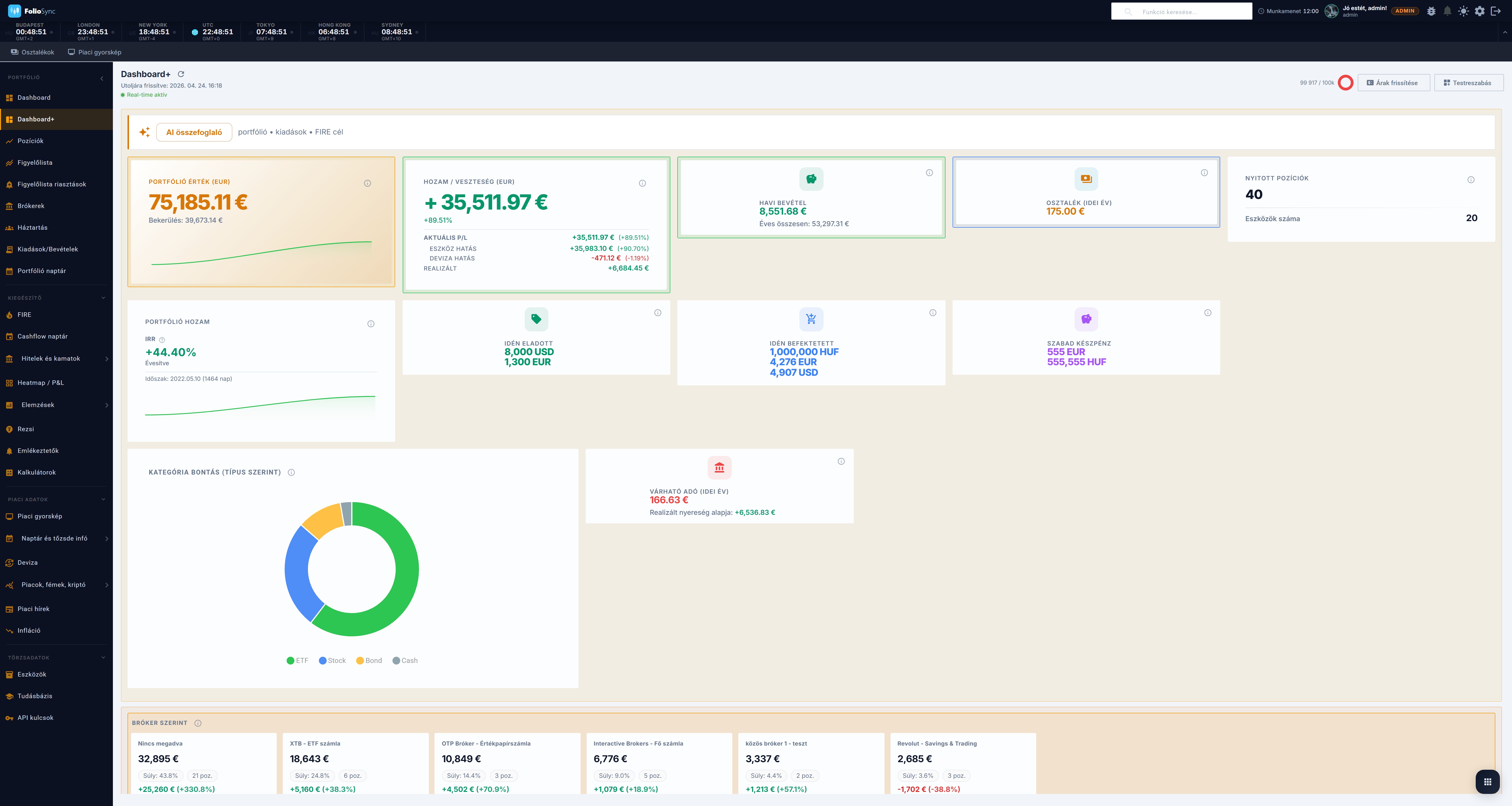This screenshot has width=1512, height=806.
Task: Show info for Idén befektetett card
Action: 933,313
